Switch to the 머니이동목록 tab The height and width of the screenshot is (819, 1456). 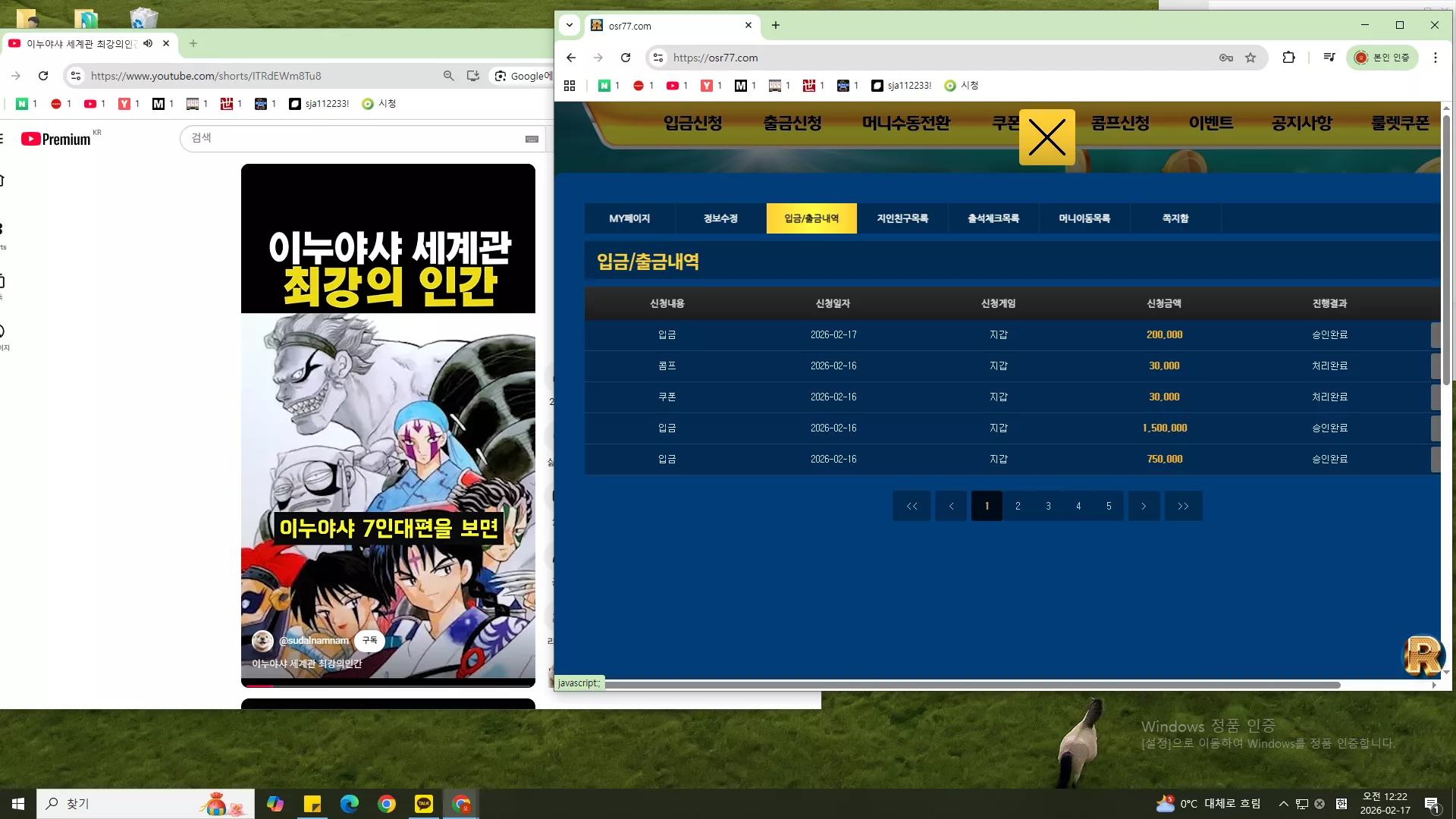pos(1084,218)
